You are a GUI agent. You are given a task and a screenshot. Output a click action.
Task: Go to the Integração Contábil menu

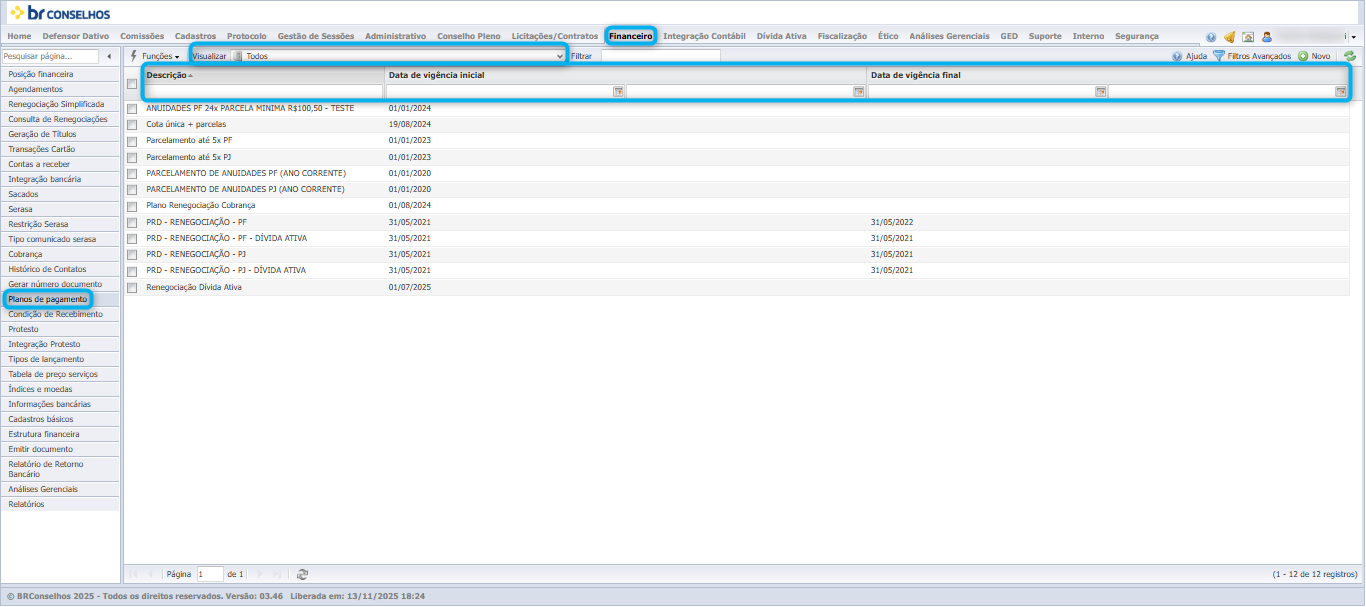point(704,36)
